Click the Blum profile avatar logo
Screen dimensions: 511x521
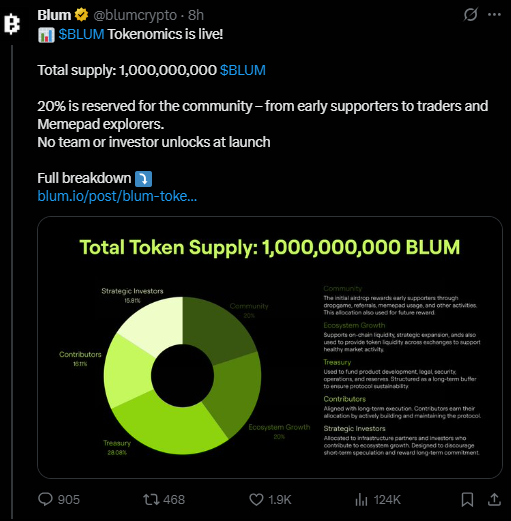[x=12, y=24]
